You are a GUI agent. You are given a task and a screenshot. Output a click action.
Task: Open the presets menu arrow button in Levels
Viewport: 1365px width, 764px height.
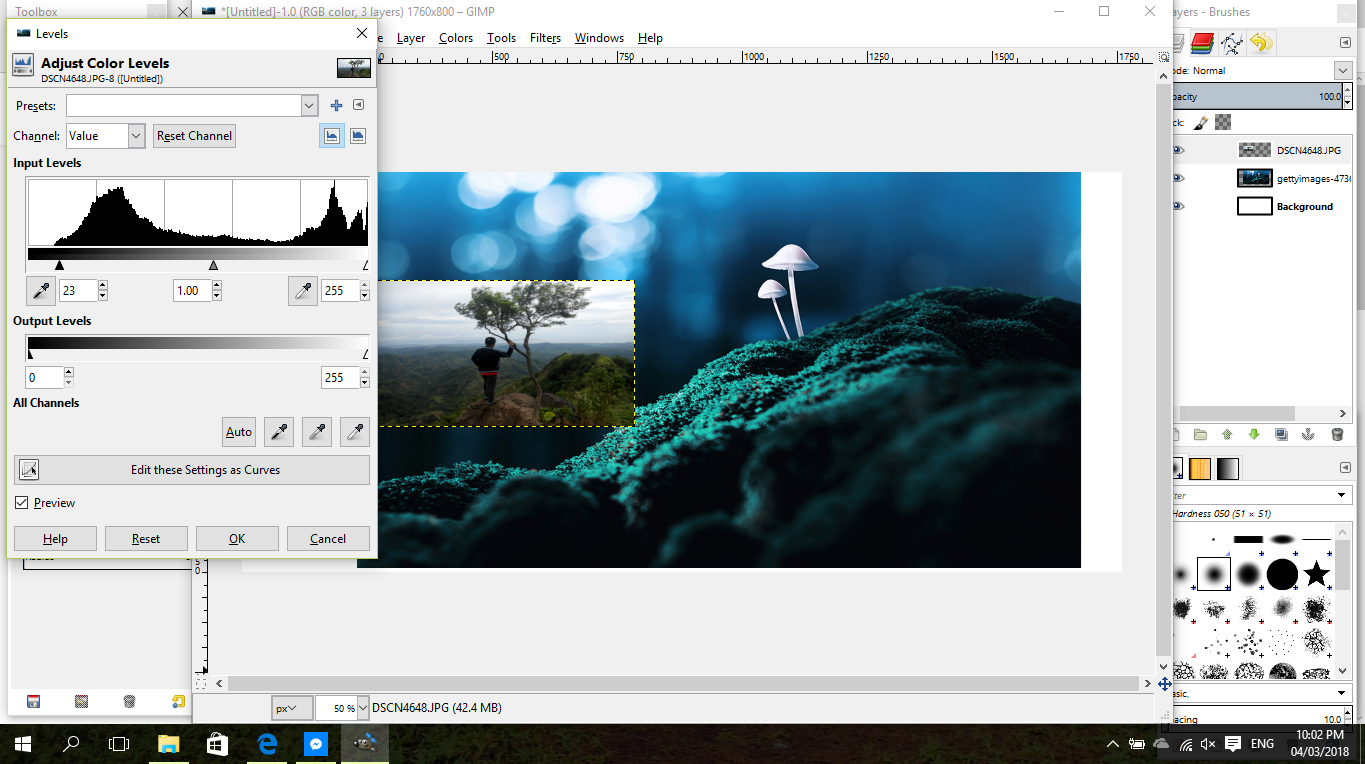[358, 105]
